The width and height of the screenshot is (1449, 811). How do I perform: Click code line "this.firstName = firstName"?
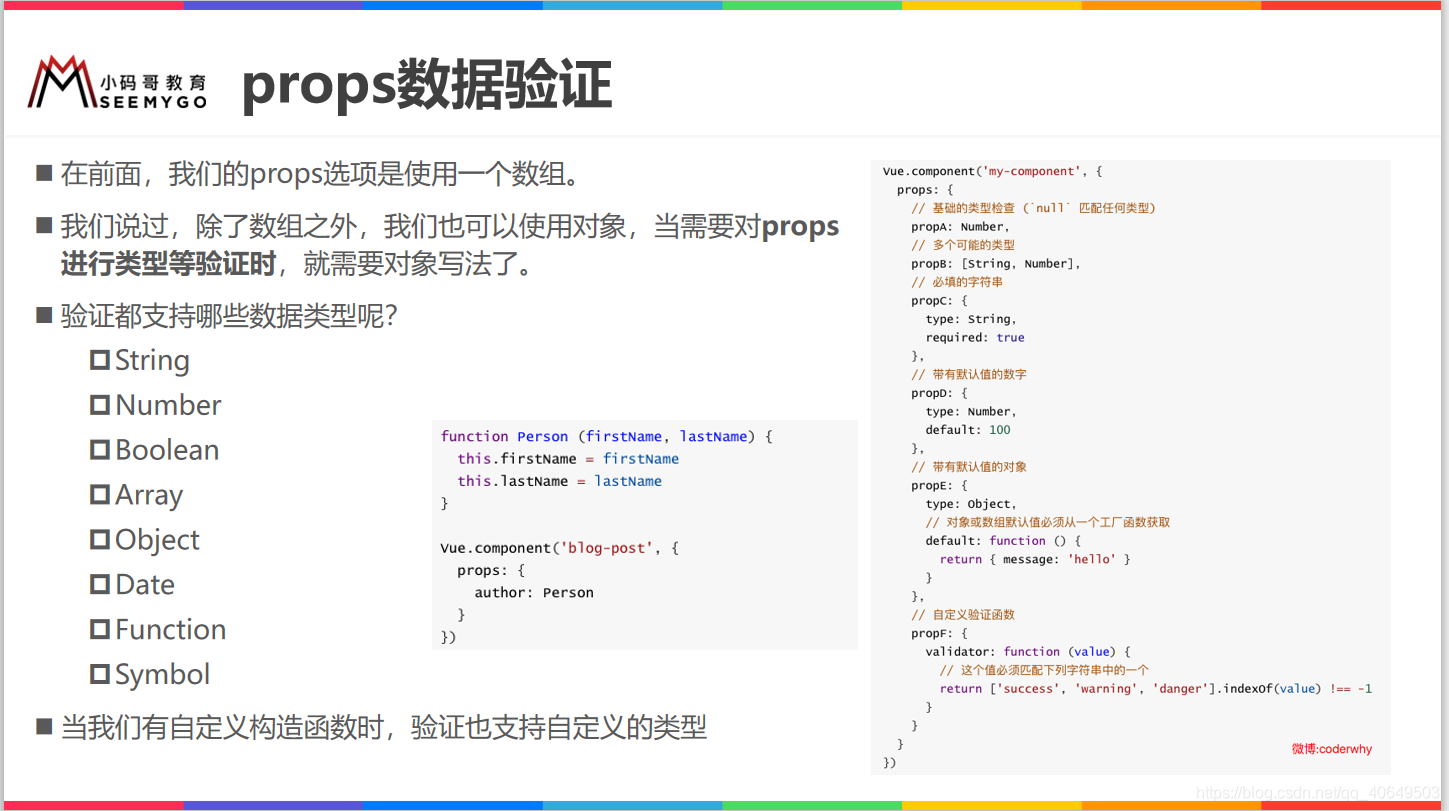coord(568,459)
